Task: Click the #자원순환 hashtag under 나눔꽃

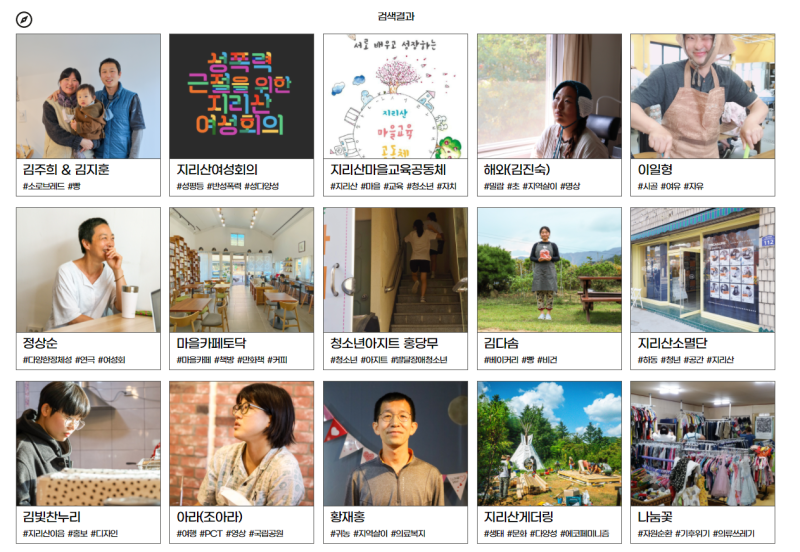Action: [x=655, y=533]
